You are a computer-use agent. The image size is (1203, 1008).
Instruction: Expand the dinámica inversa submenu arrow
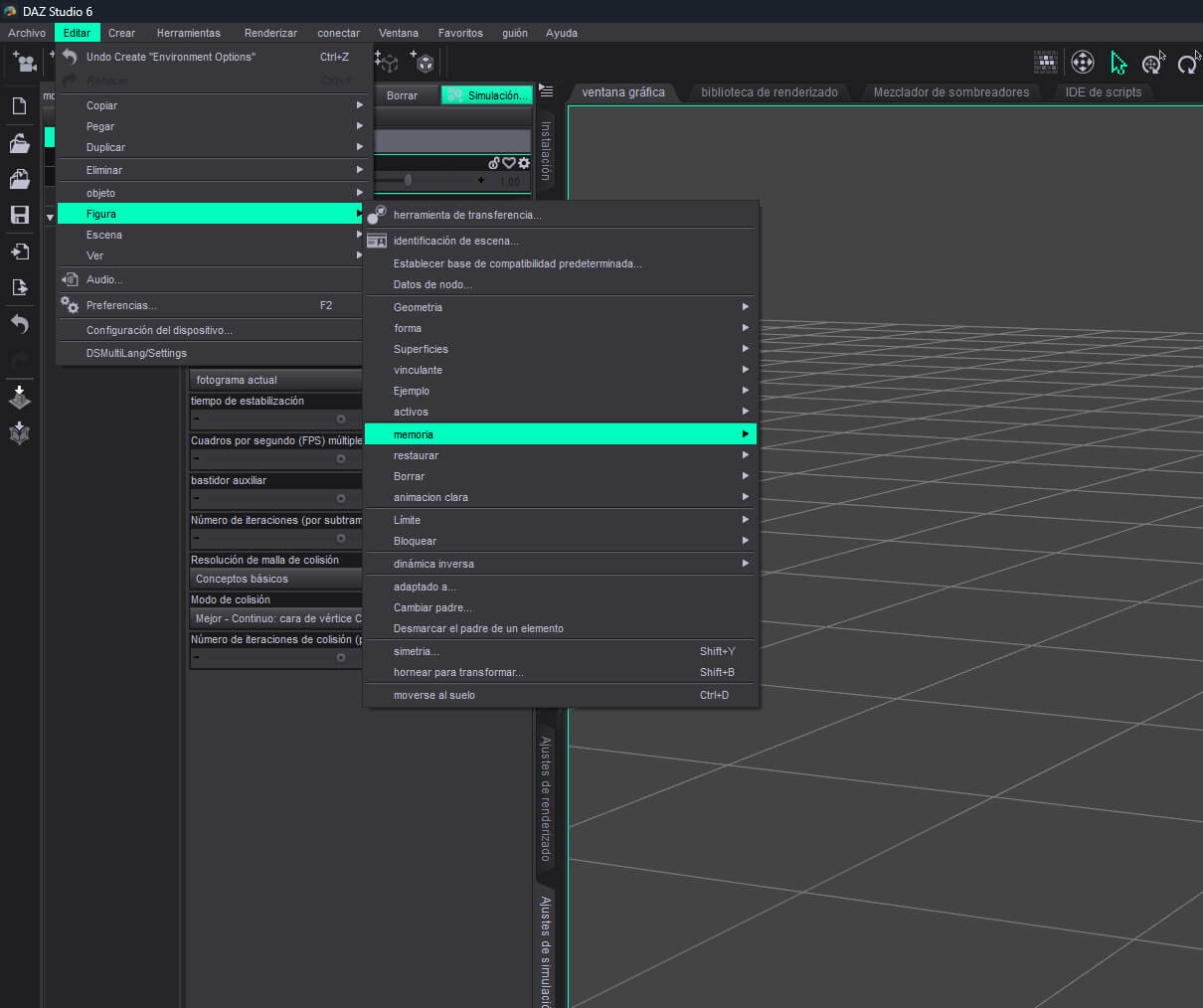(746, 564)
